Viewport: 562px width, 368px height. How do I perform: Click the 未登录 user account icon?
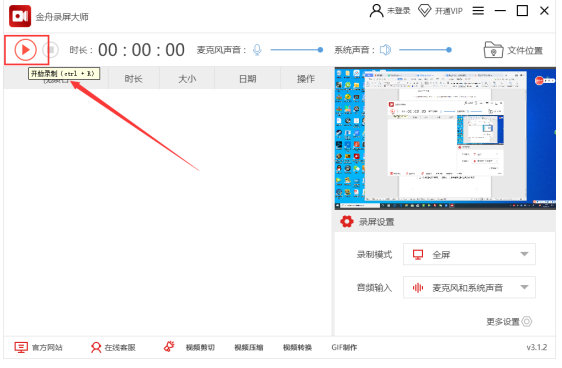(x=390, y=11)
